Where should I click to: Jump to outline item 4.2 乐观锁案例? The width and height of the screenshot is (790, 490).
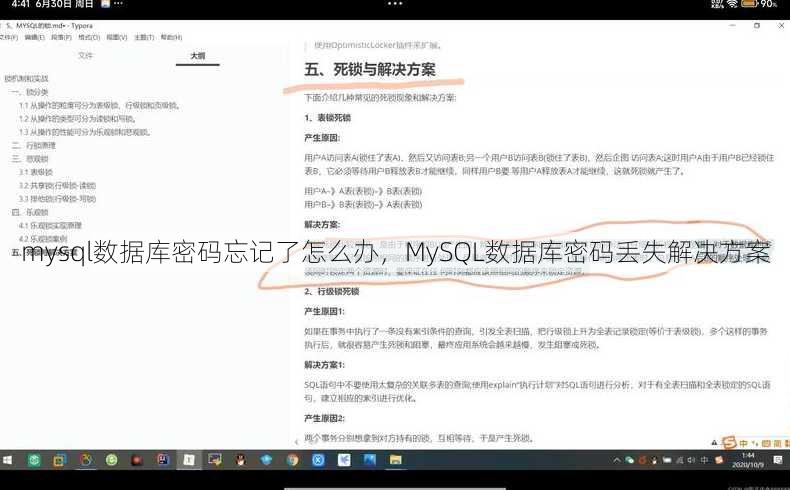43,239
